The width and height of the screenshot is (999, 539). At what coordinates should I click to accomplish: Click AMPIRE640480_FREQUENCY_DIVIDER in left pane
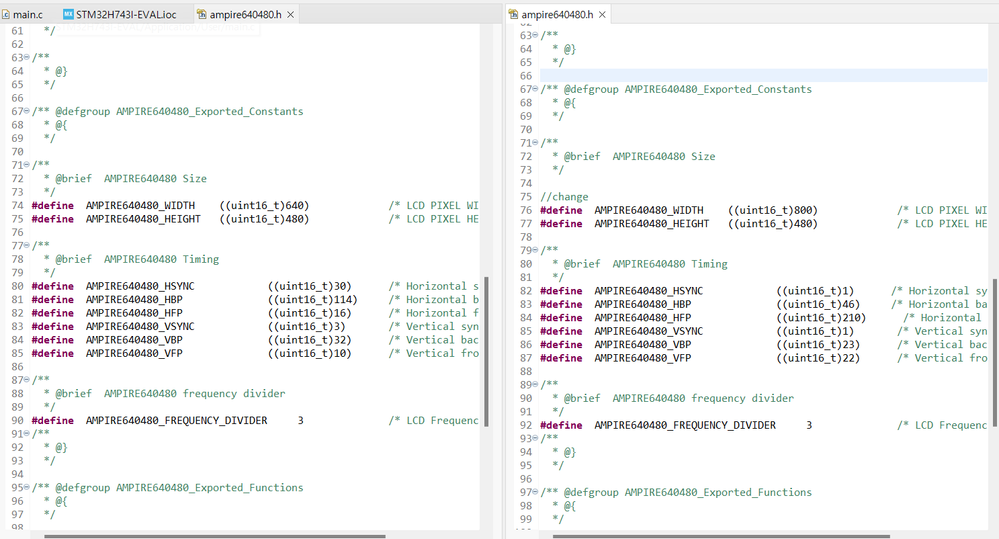(x=176, y=420)
